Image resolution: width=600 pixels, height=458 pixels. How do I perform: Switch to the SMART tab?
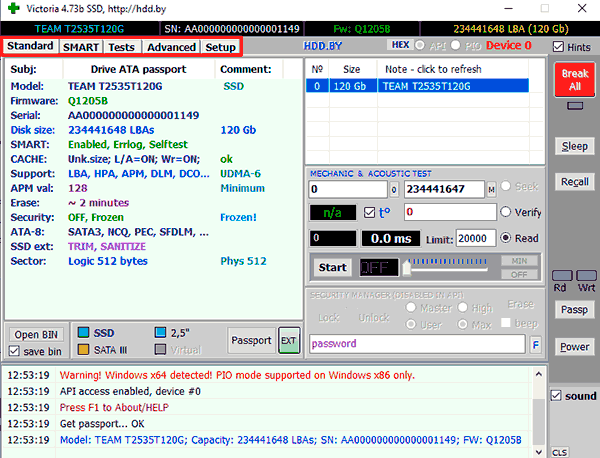(x=81, y=47)
